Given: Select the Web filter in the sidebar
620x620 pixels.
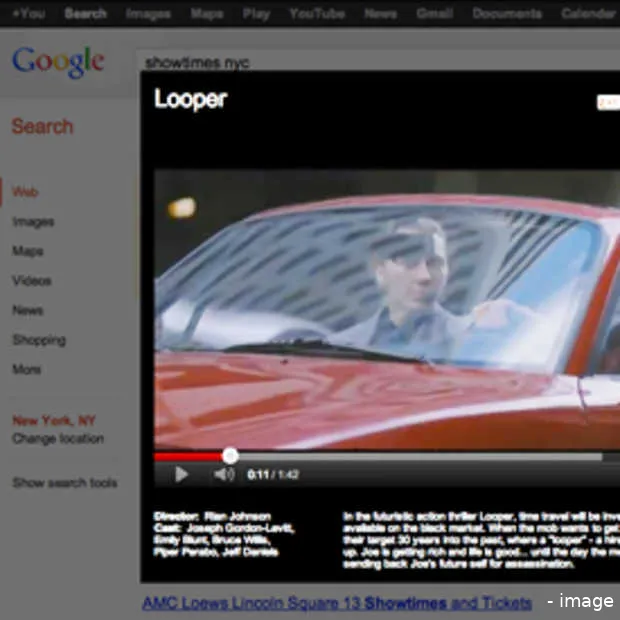Looking at the screenshot, I should click(25, 192).
